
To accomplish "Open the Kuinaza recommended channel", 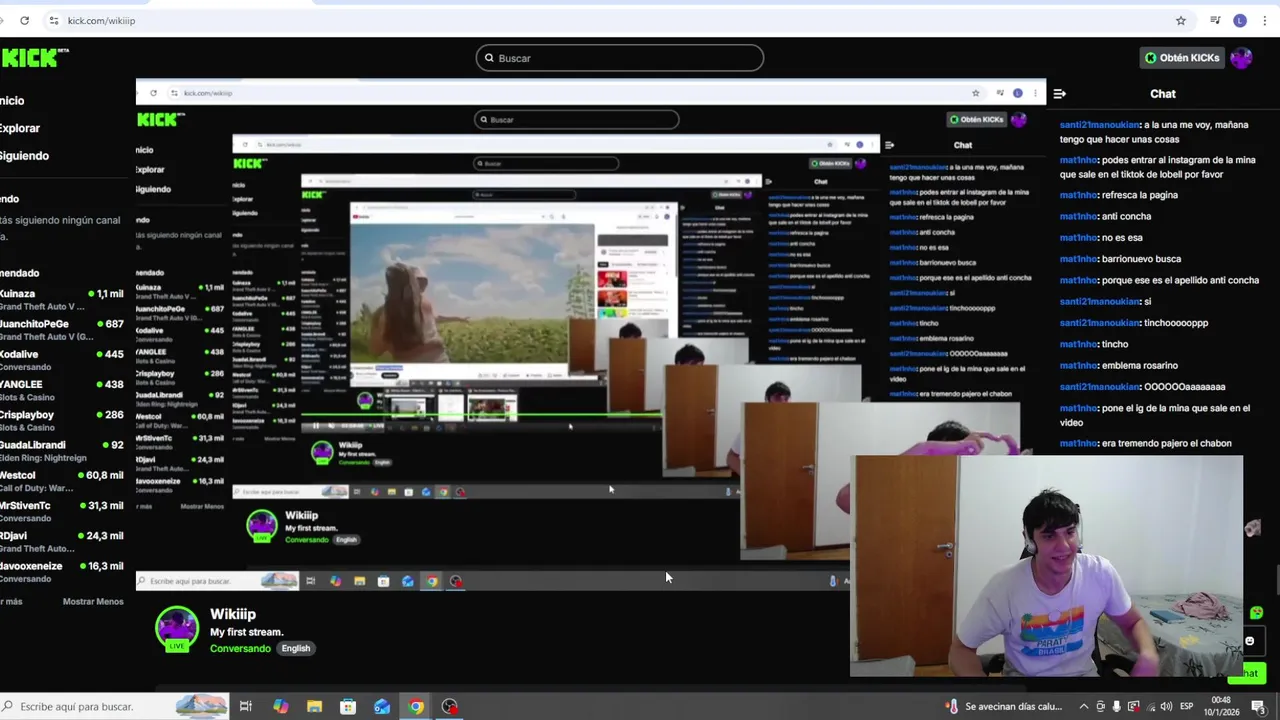I will coord(62,300).
